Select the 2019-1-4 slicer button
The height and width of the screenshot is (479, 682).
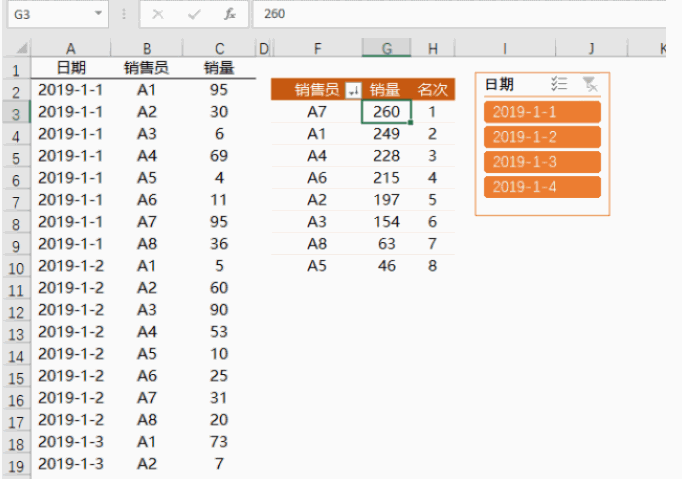[x=542, y=187]
